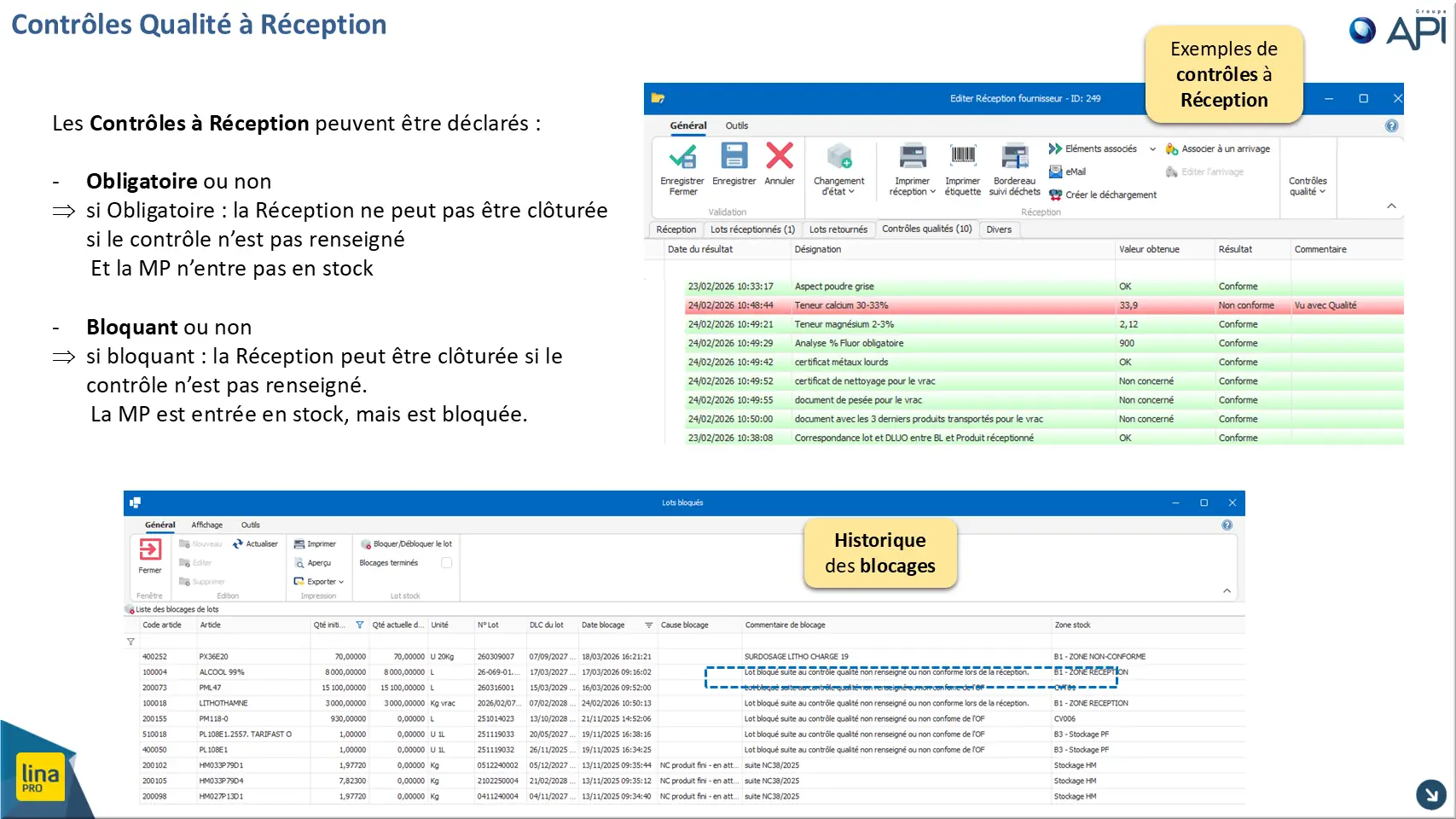Select the Teneur calcium 30-33% row
1456x819 pixels.
click(1044, 305)
